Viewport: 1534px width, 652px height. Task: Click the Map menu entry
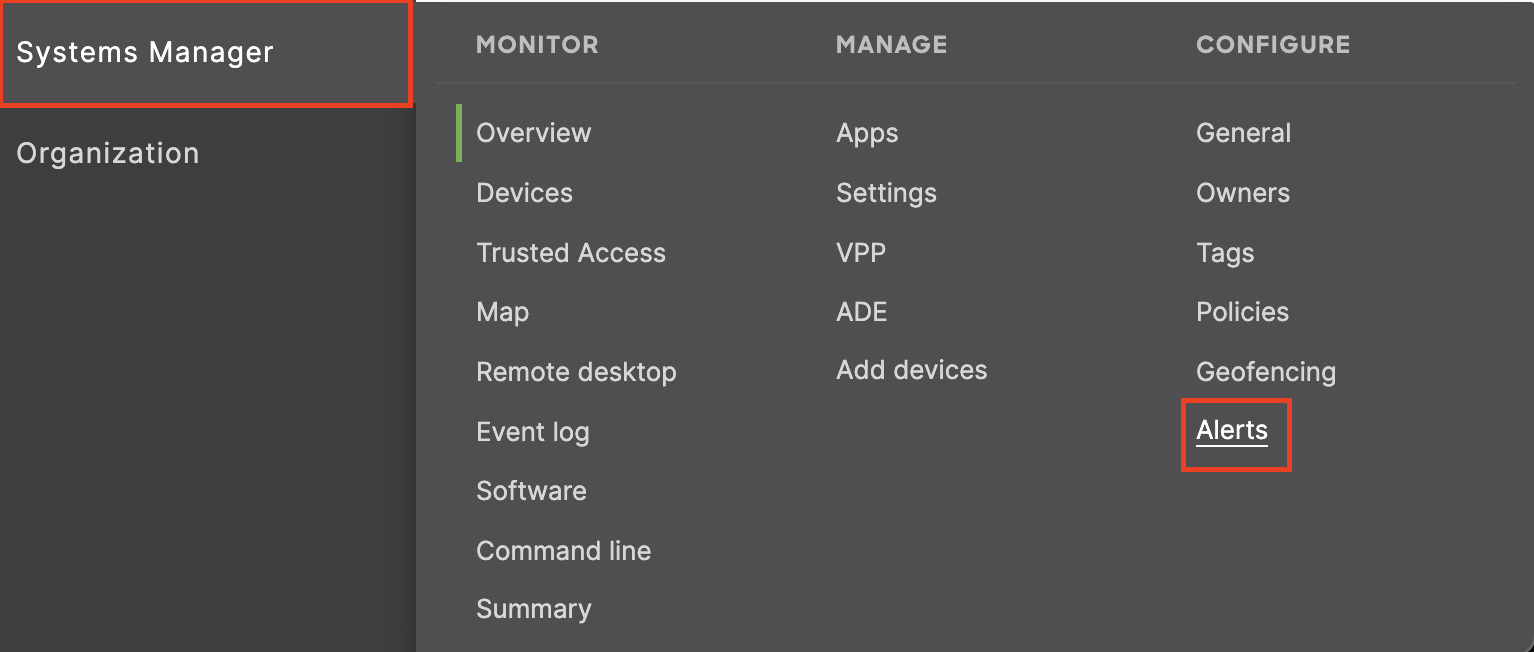tap(502, 312)
